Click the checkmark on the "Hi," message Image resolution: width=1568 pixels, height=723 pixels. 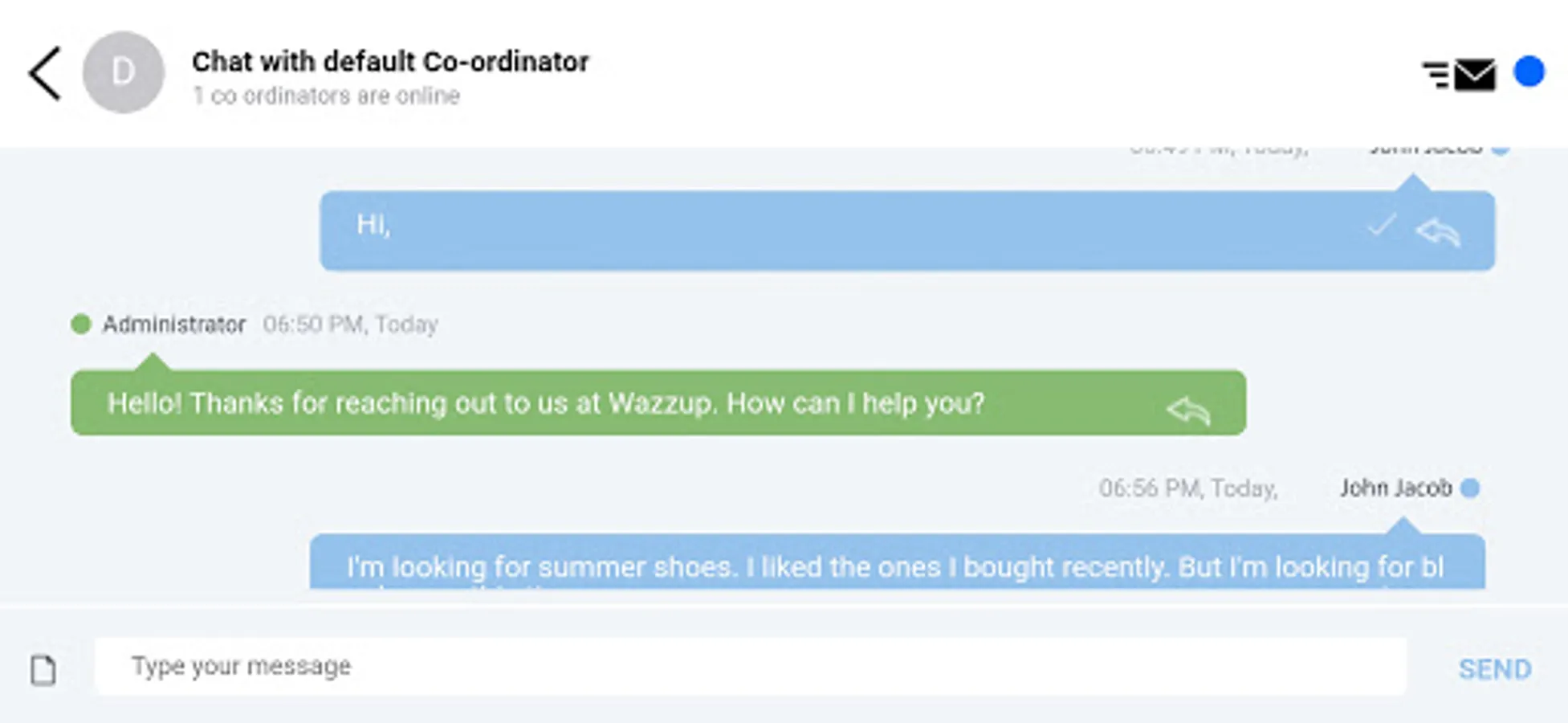(1382, 226)
